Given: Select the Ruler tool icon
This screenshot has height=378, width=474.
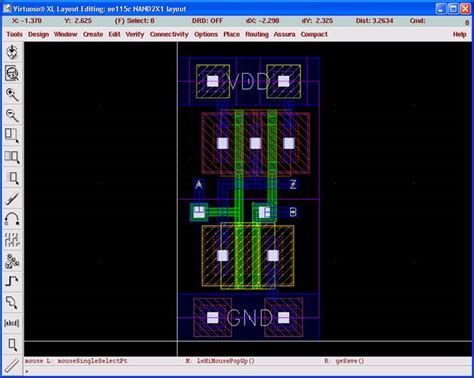Looking at the screenshot, I should (12, 366).
